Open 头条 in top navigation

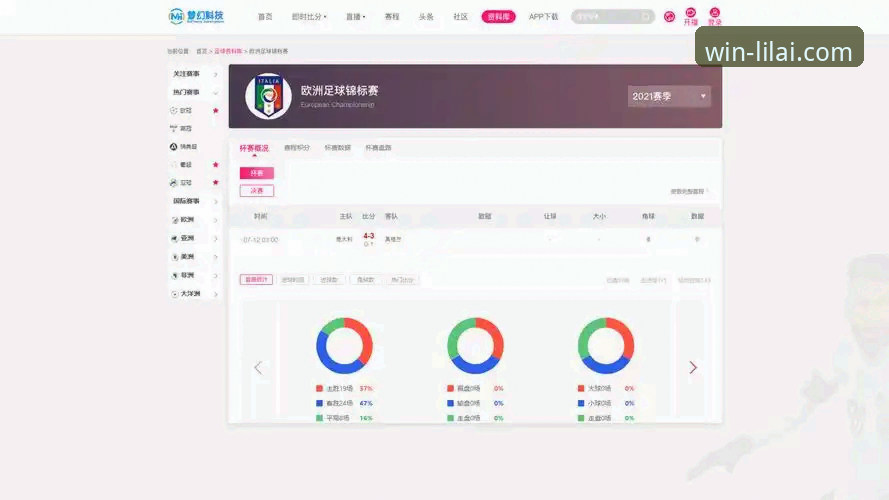pyautogui.click(x=426, y=17)
